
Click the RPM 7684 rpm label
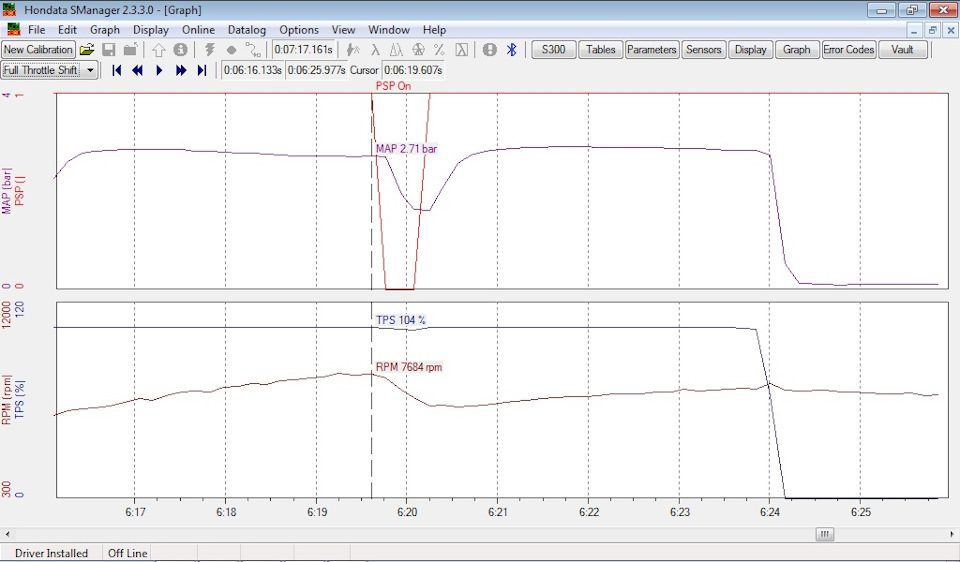click(409, 367)
